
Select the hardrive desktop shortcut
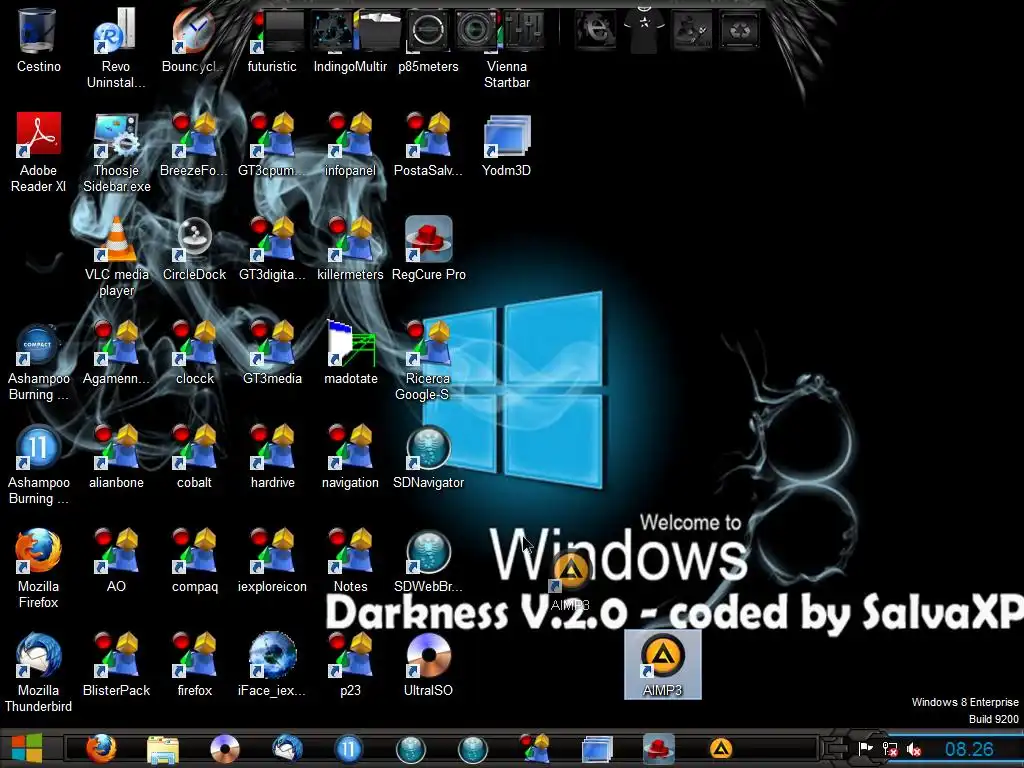(x=272, y=456)
